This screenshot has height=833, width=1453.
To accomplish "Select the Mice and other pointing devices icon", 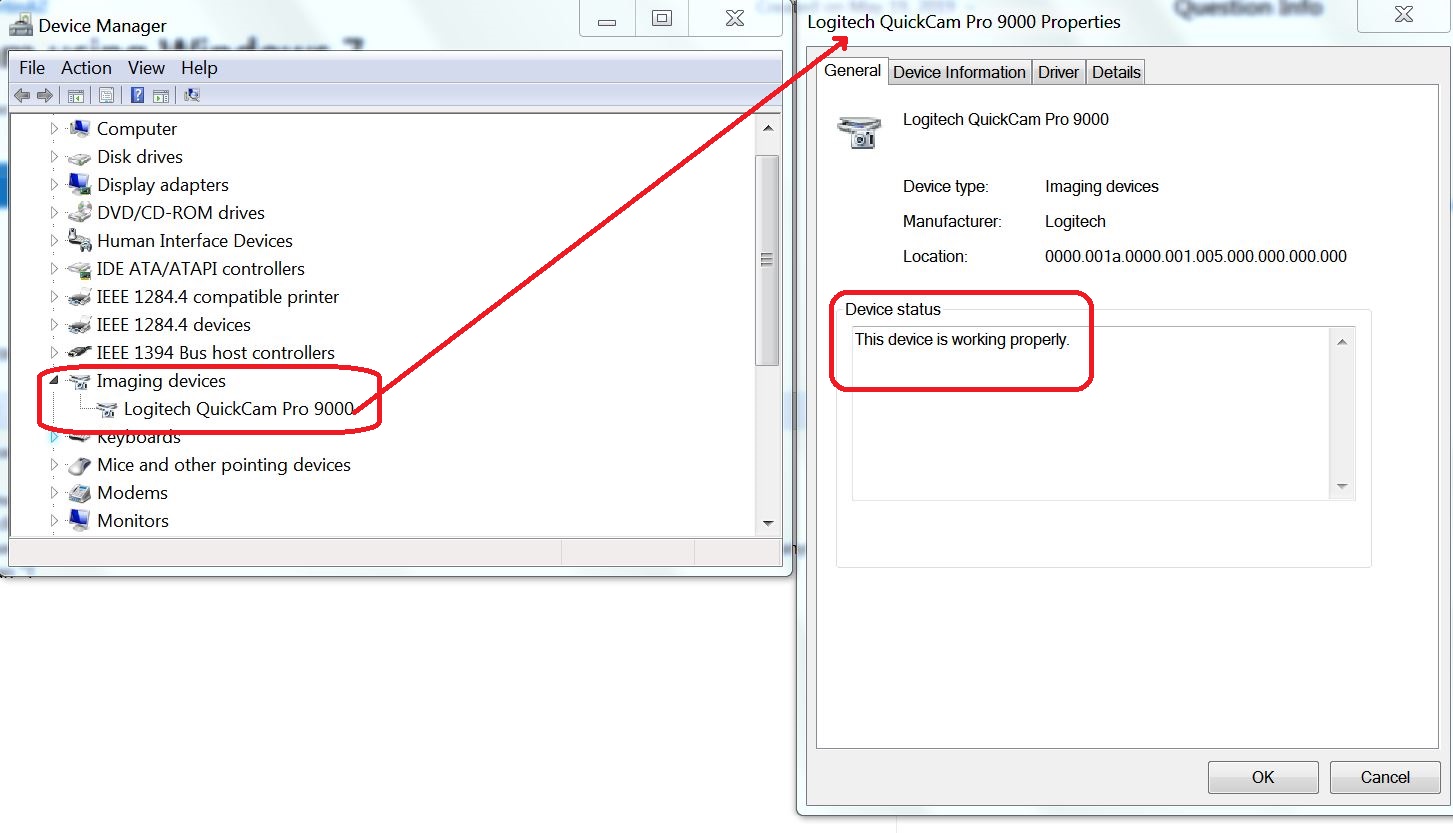I will (x=79, y=465).
